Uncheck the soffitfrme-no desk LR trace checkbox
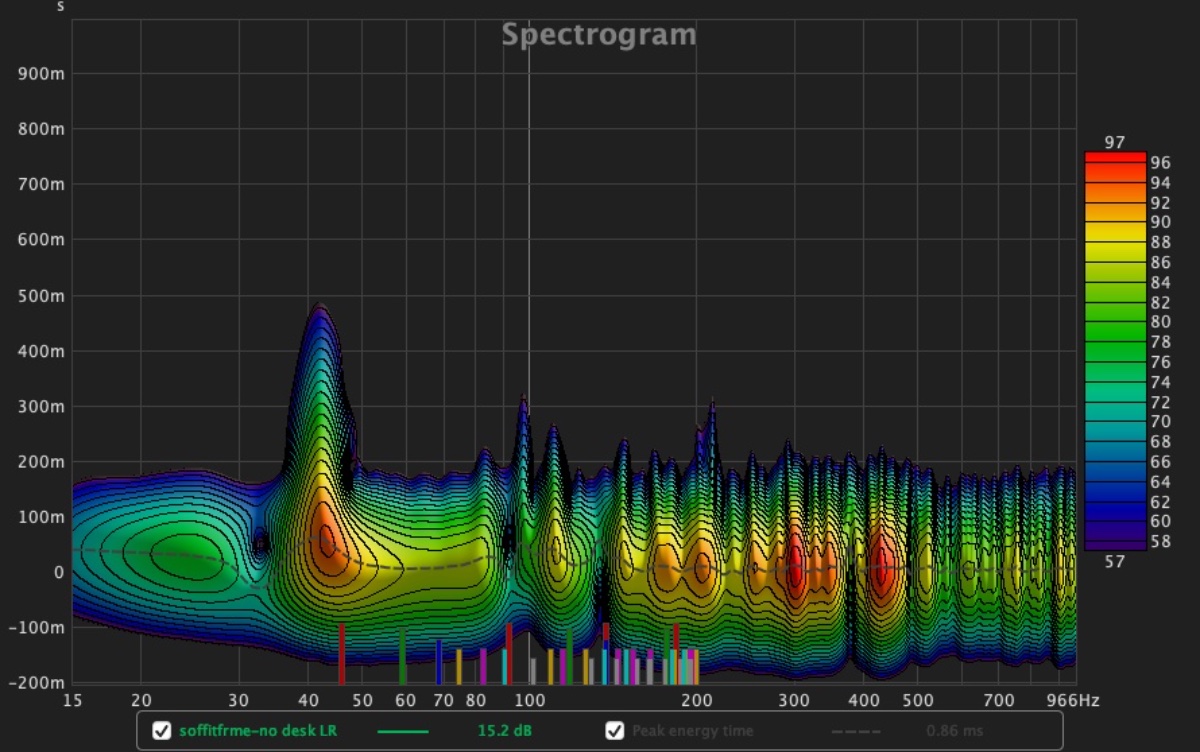This screenshot has width=1200, height=752. 161,731
